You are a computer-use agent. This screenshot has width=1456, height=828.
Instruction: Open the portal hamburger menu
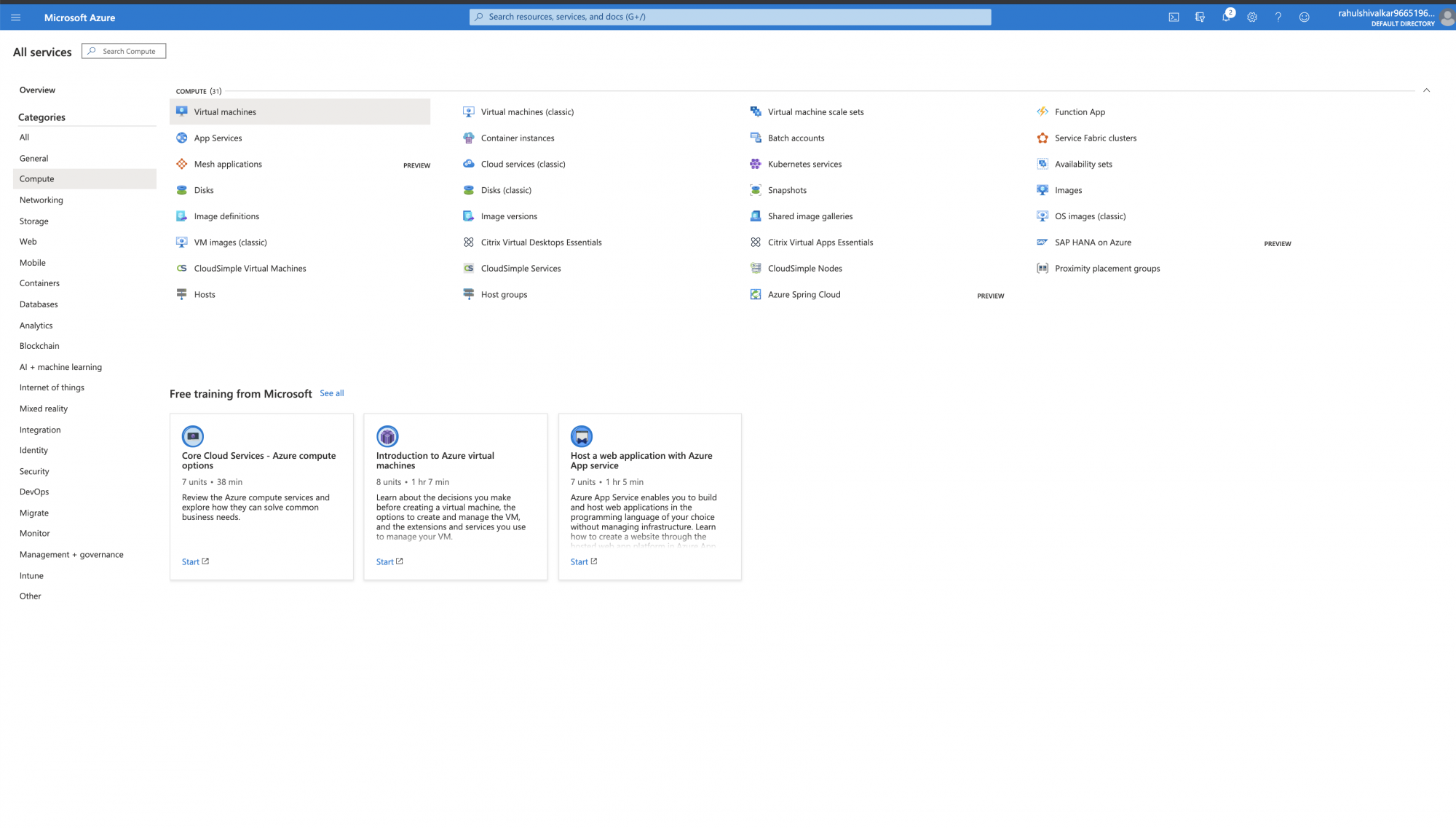point(15,17)
